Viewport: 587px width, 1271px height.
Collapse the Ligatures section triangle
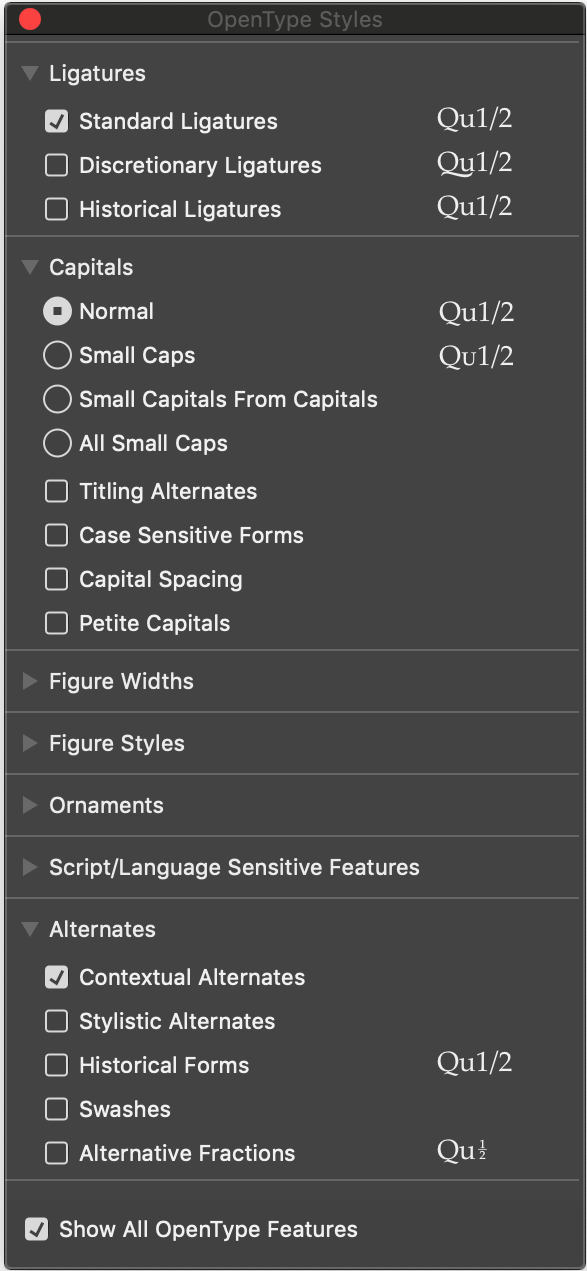[x=30, y=73]
